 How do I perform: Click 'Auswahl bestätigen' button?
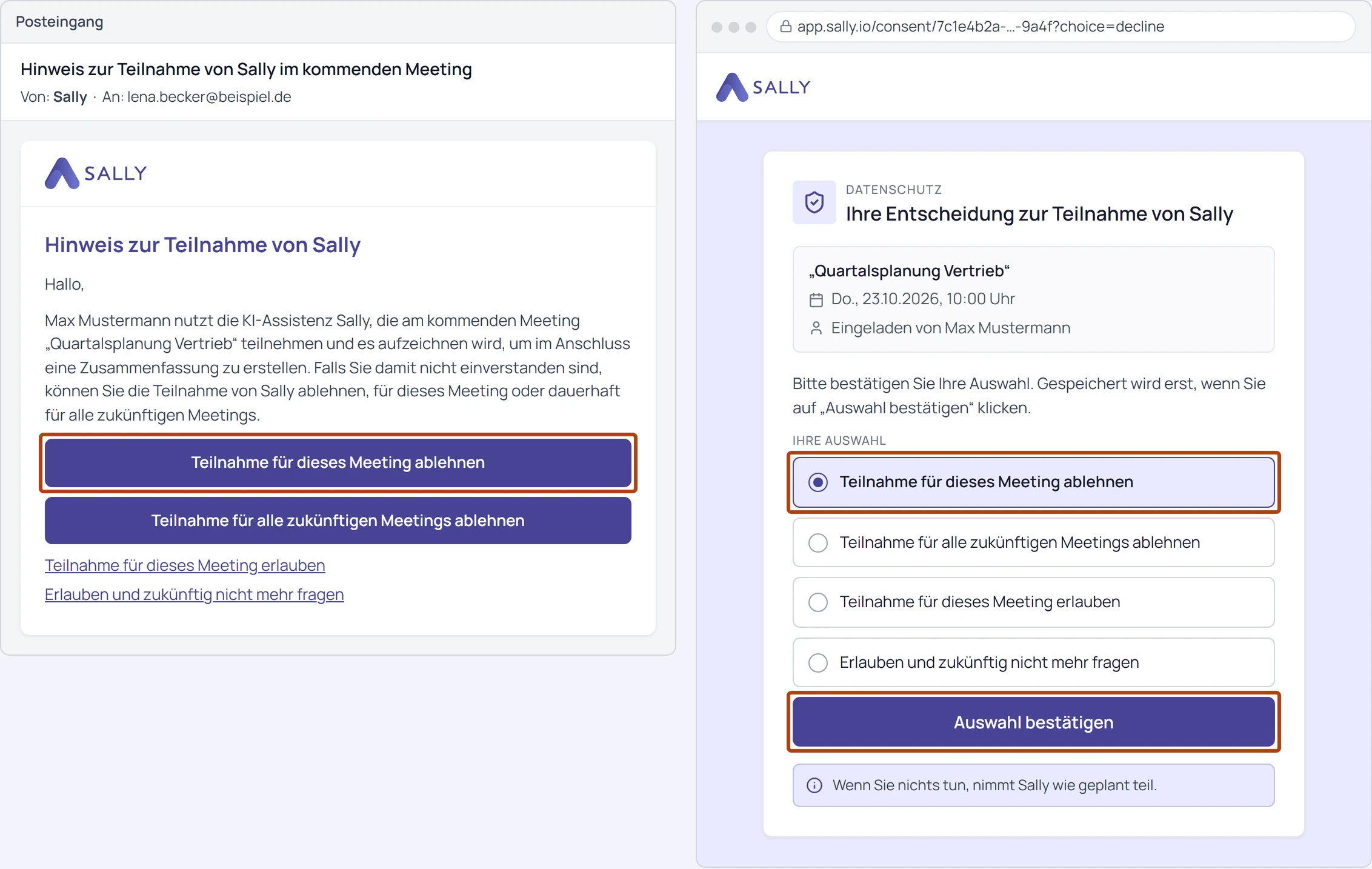tap(1033, 722)
